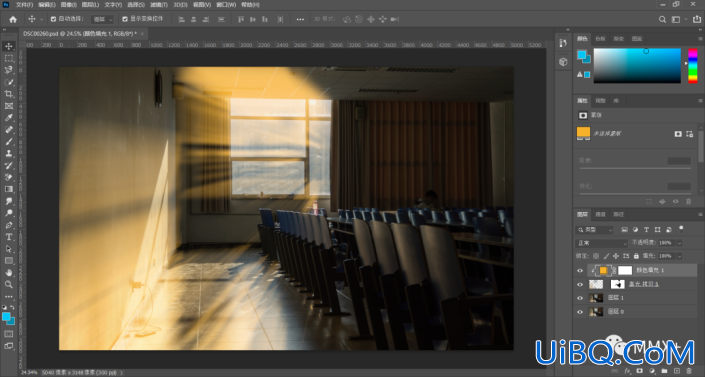Screen dimensions: 705x377
Task: Open the 填充 fill slider arrow
Action: [679, 256]
